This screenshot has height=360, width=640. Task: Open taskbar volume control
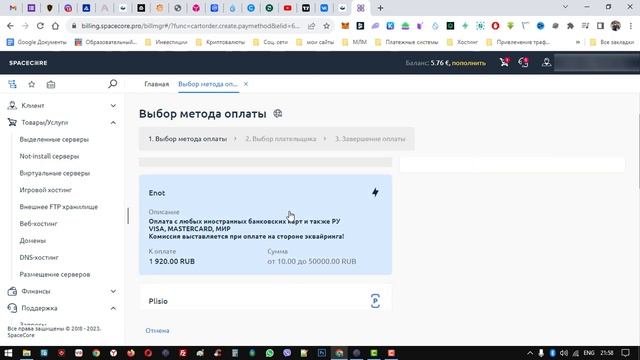coord(564,353)
